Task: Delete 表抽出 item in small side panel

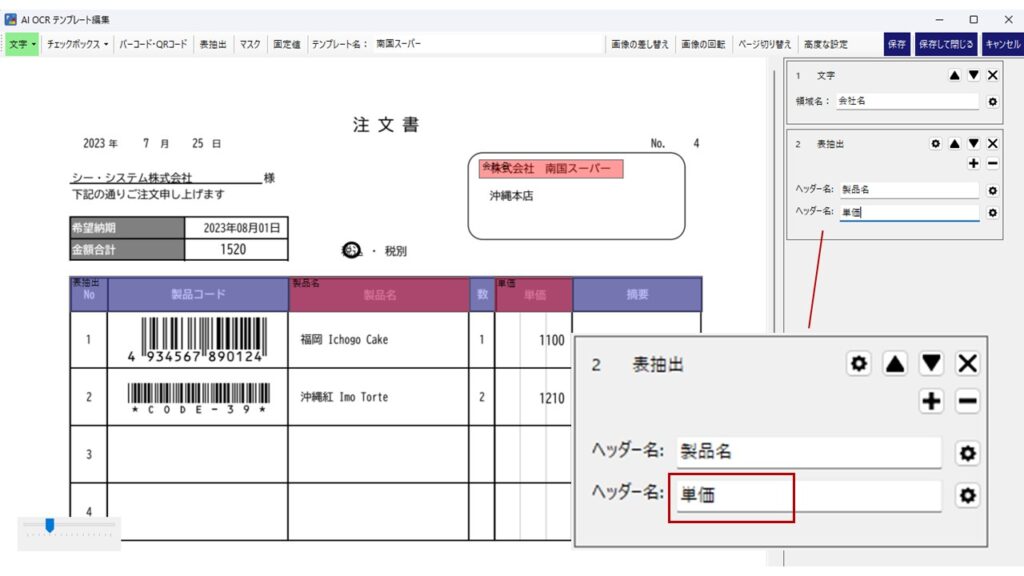Action: coord(993,144)
